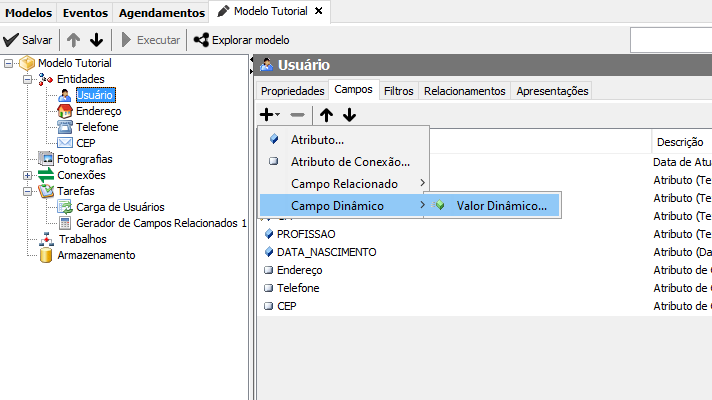Choose Valor Dinâmico... submenu item
This screenshot has width=712, height=400.
point(501,206)
